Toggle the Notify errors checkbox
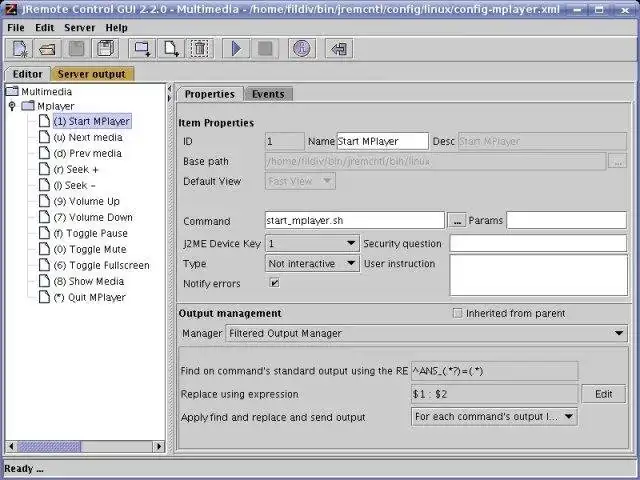 274,282
